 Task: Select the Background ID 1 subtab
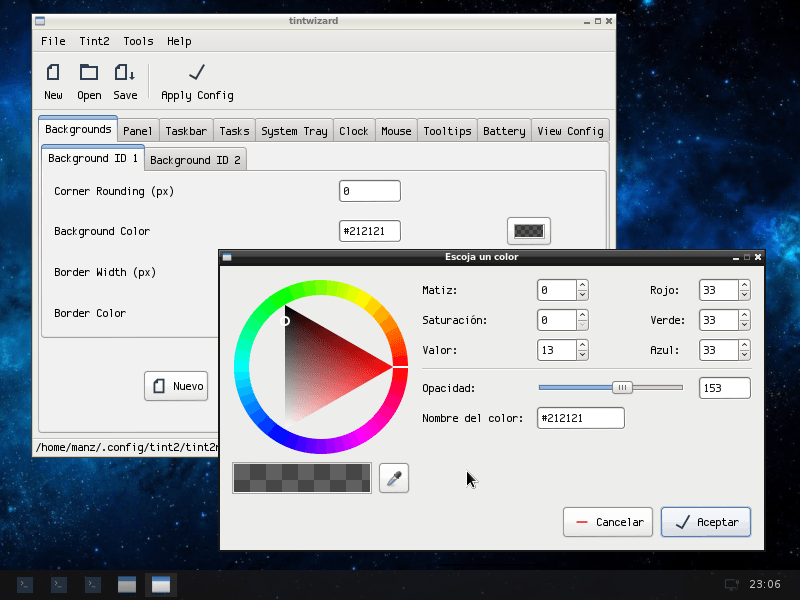(93, 158)
